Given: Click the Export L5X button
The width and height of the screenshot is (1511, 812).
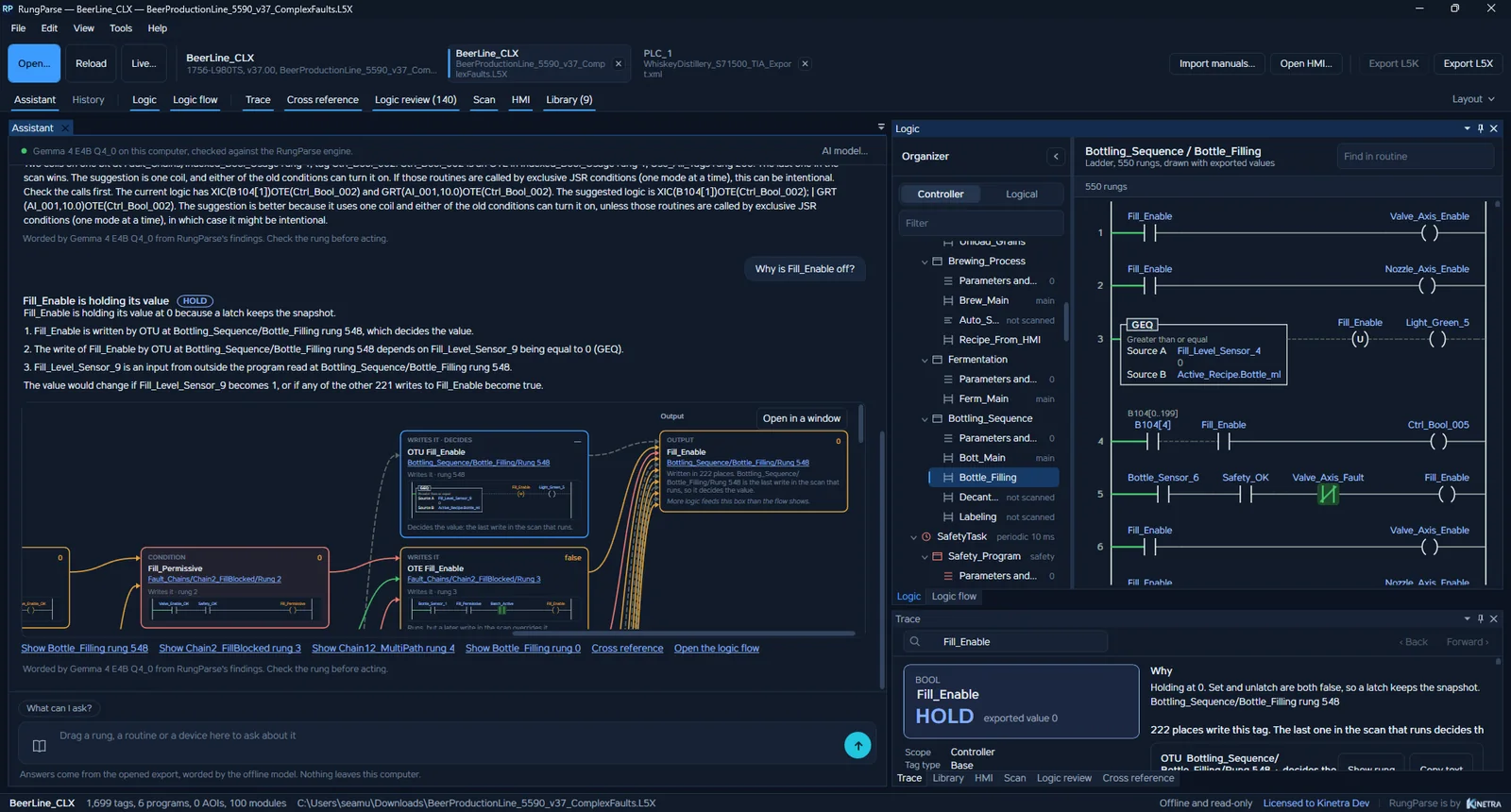Looking at the screenshot, I should pyautogui.click(x=1468, y=63).
